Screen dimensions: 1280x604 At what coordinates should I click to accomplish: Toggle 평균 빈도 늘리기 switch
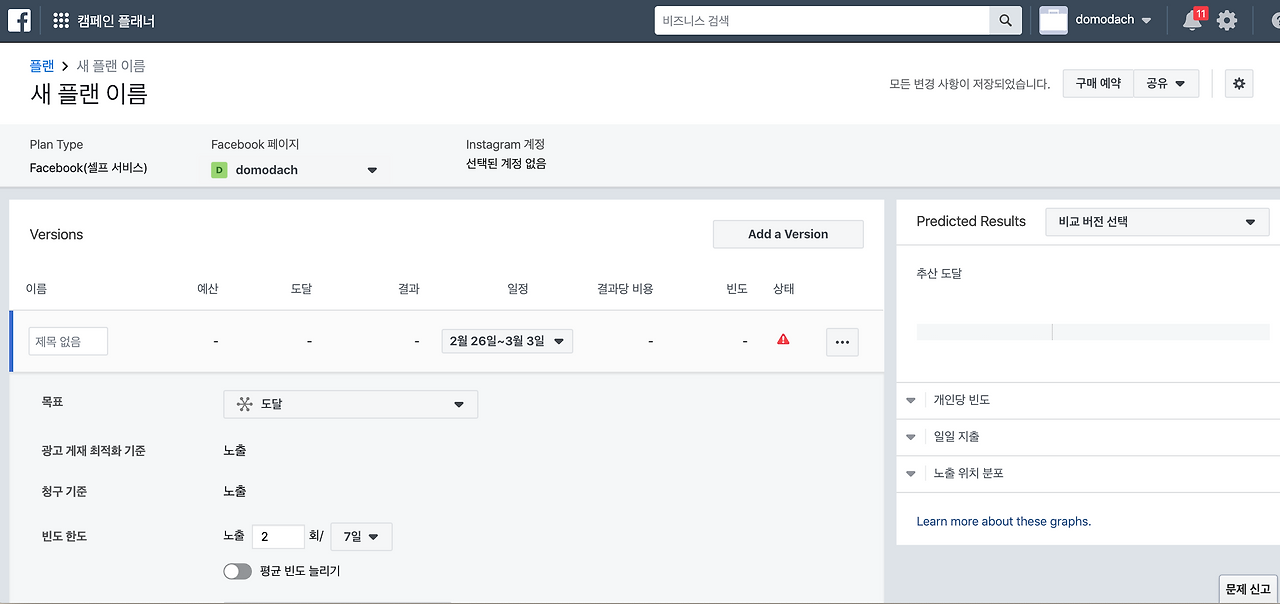(238, 571)
